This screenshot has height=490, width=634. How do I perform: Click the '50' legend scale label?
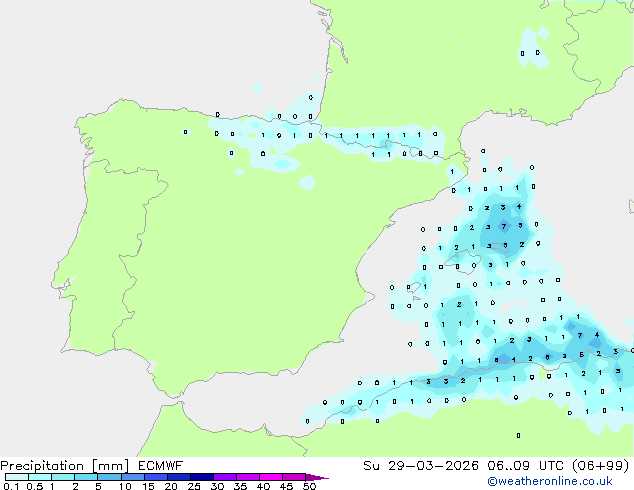point(309,486)
